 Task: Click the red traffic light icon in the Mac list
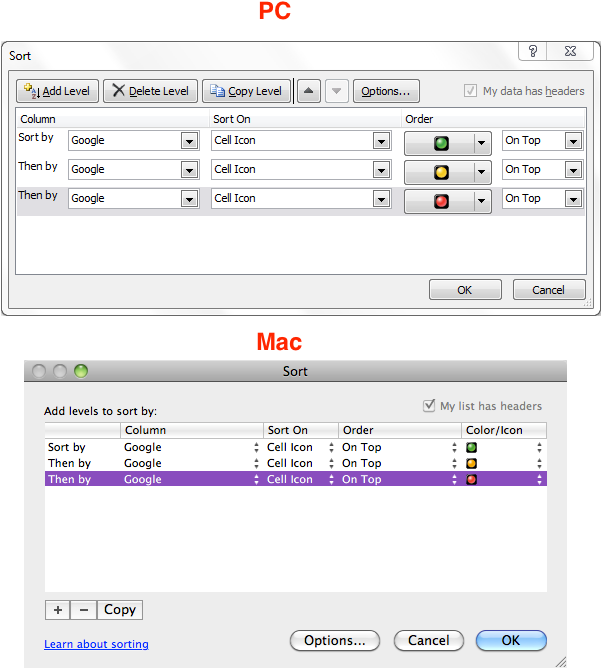tap(472, 480)
